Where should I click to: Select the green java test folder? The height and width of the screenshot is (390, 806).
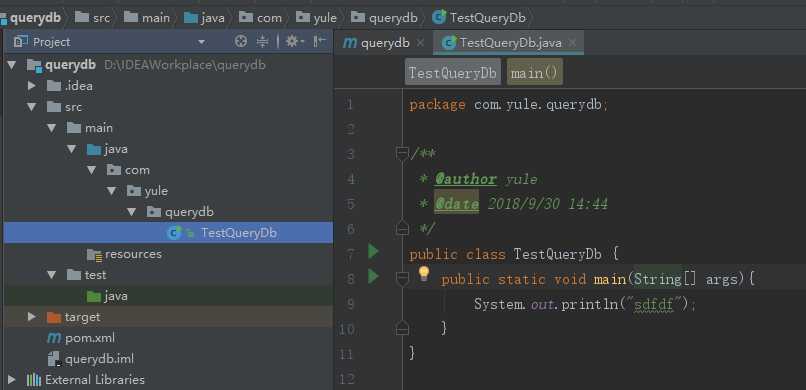pos(168,296)
